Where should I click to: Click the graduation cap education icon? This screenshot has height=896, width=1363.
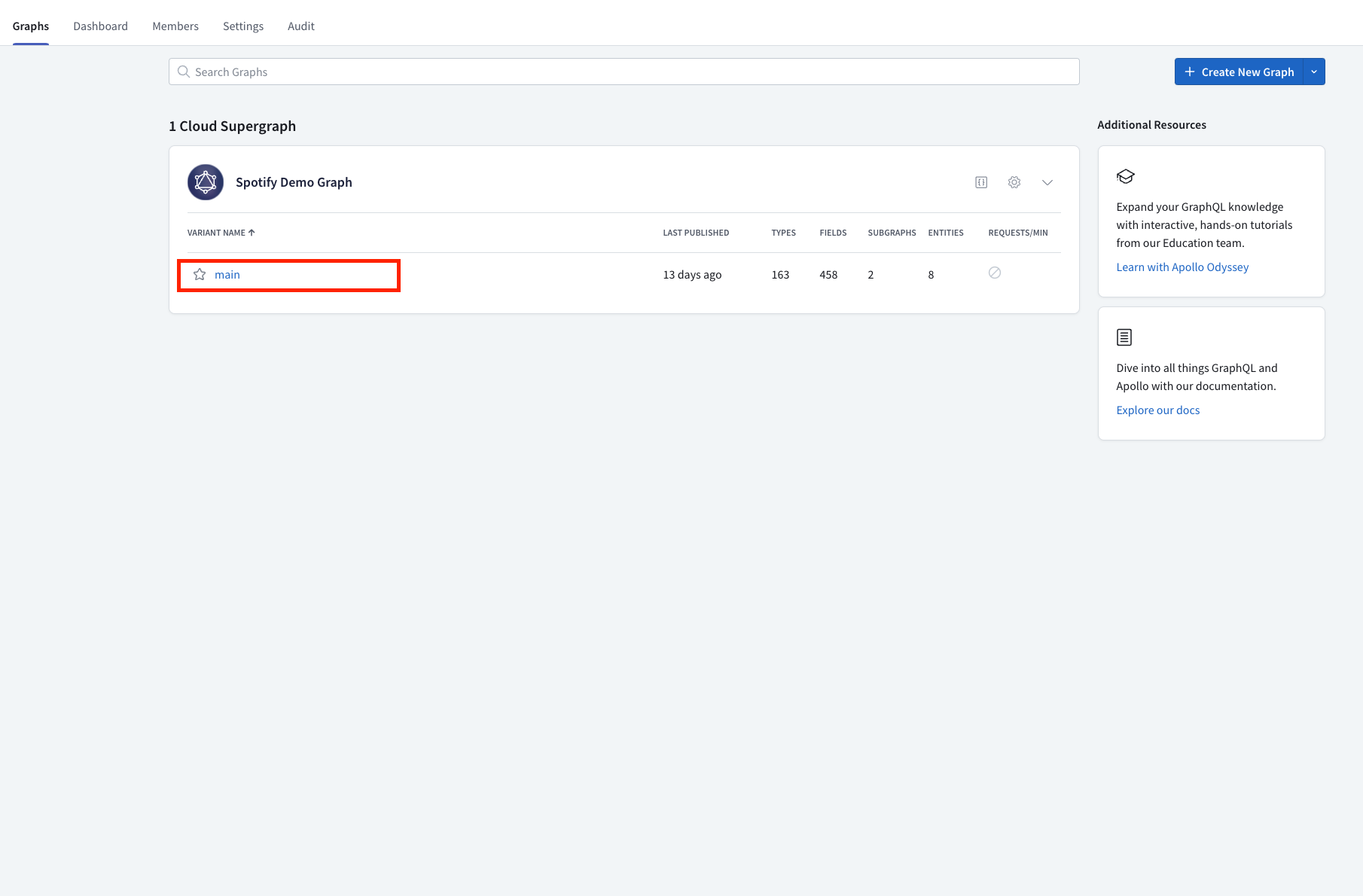[x=1125, y=176]
